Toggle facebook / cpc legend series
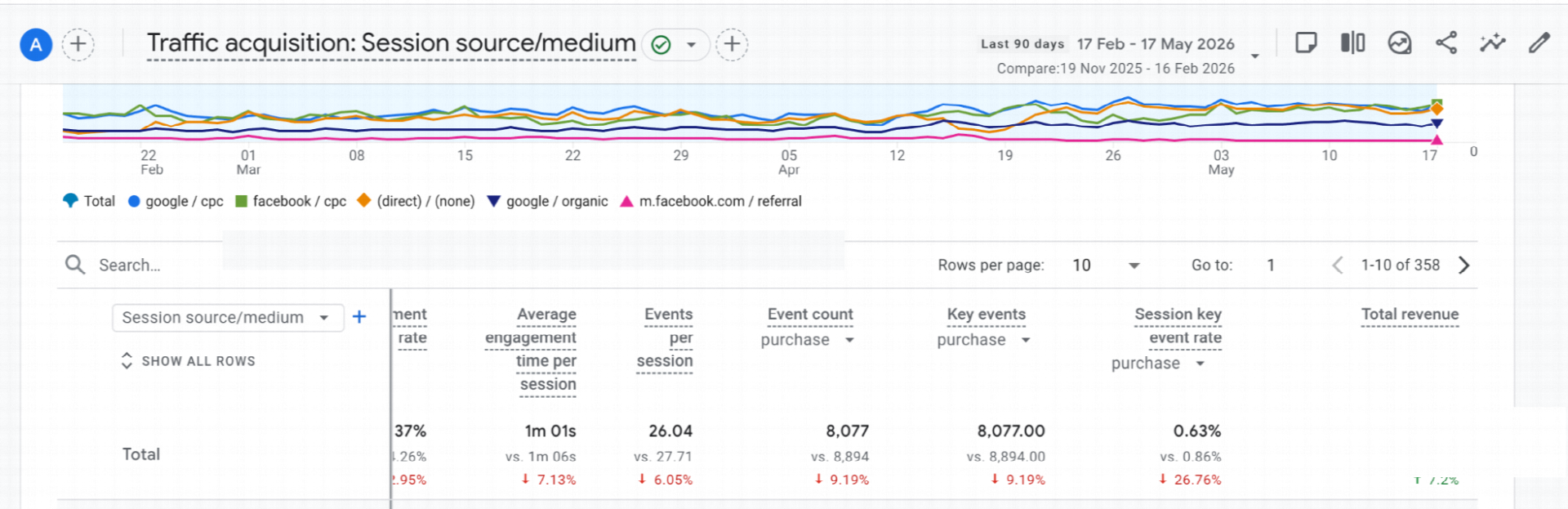This screenshot has height=509, width=1568. click(291, 201)
